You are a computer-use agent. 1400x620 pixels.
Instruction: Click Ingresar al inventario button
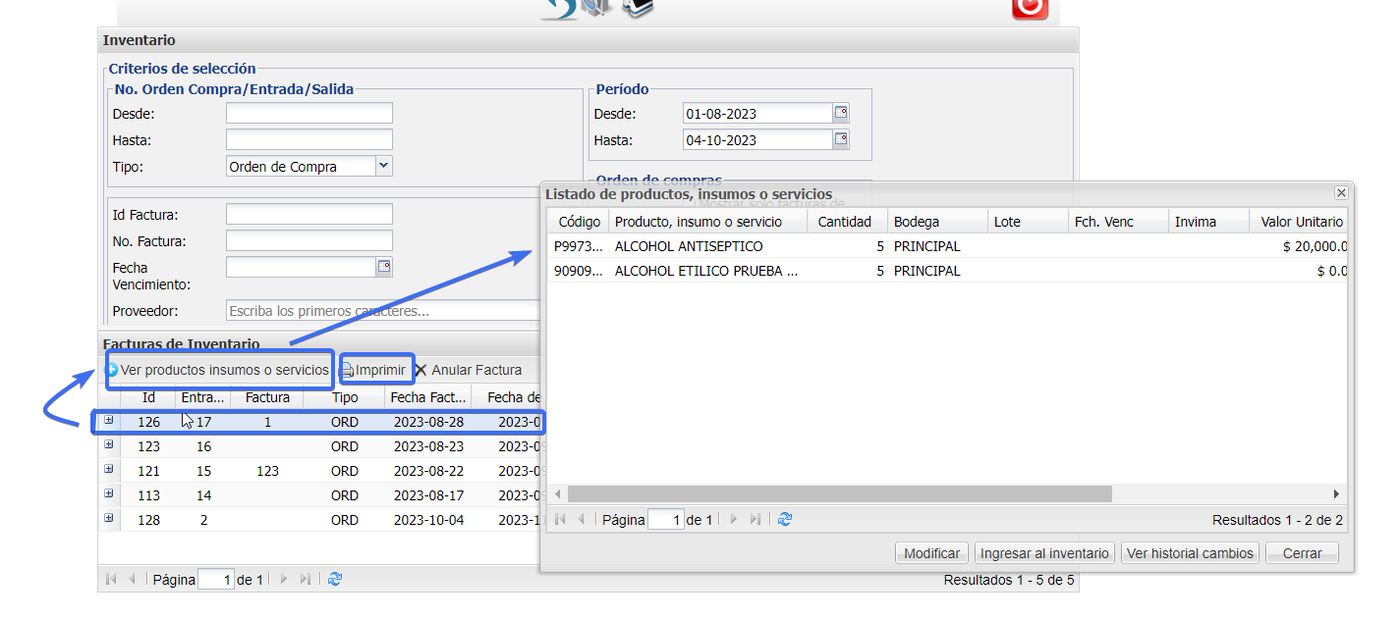(x=1045, y=553)
